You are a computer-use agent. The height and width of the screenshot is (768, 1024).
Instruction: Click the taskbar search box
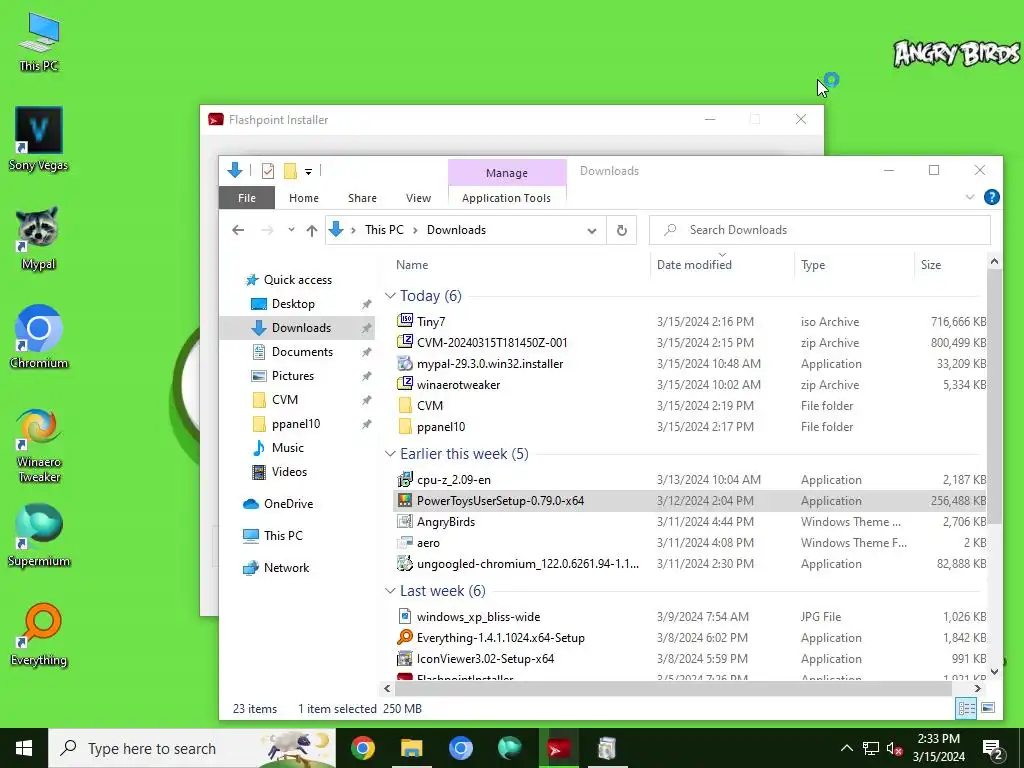pyautogui.click(x=192, y=748)
